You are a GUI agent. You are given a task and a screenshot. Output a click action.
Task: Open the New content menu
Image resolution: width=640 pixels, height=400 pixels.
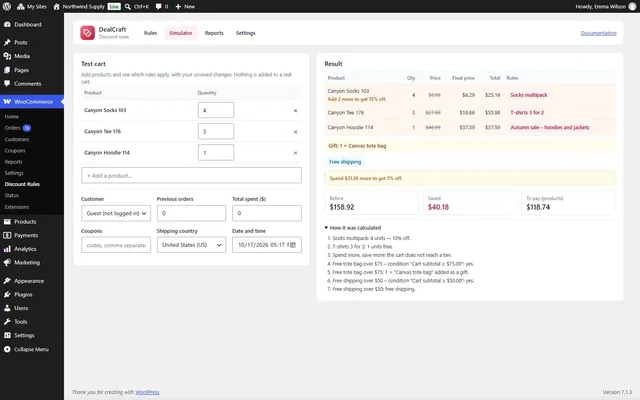click(x=185, y=7)
